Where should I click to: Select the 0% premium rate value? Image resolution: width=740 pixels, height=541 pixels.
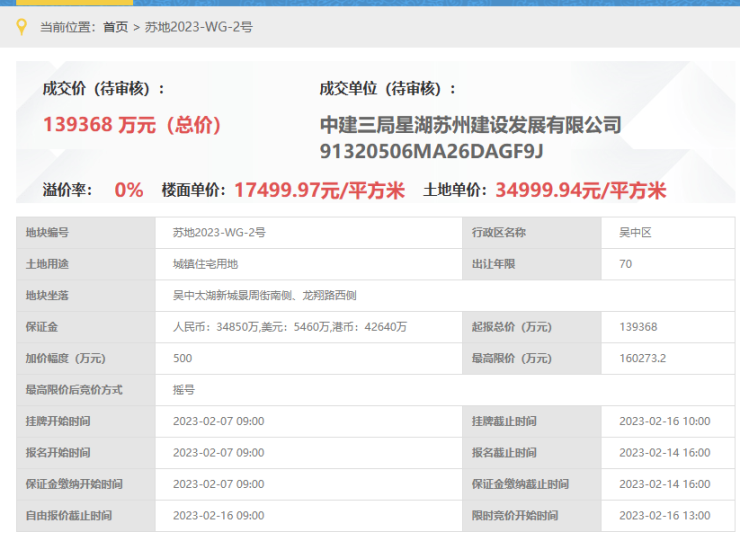click(129, 190)
